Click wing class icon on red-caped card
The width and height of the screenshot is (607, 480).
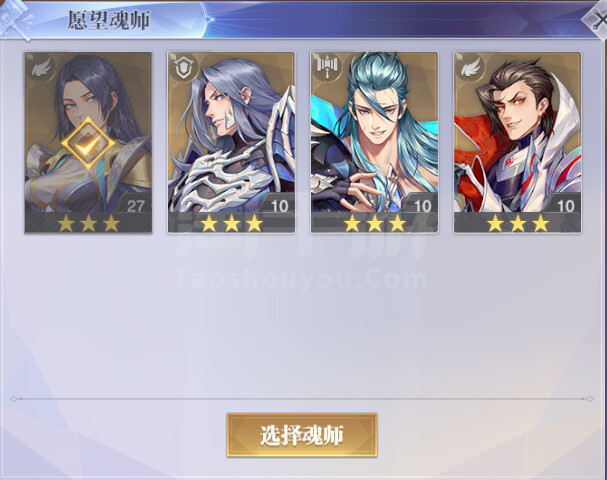tap(470, 69)
